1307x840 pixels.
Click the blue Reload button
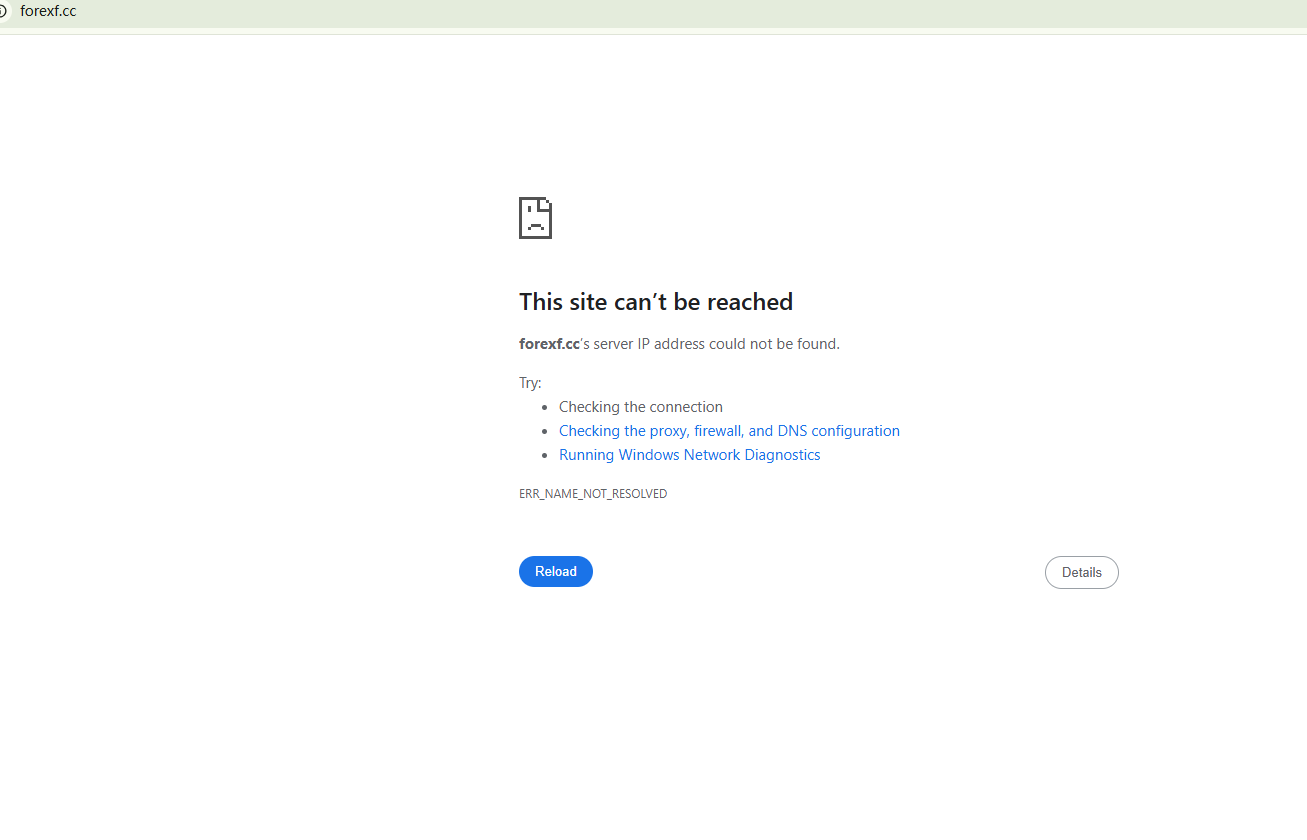(x=555, y=571)
